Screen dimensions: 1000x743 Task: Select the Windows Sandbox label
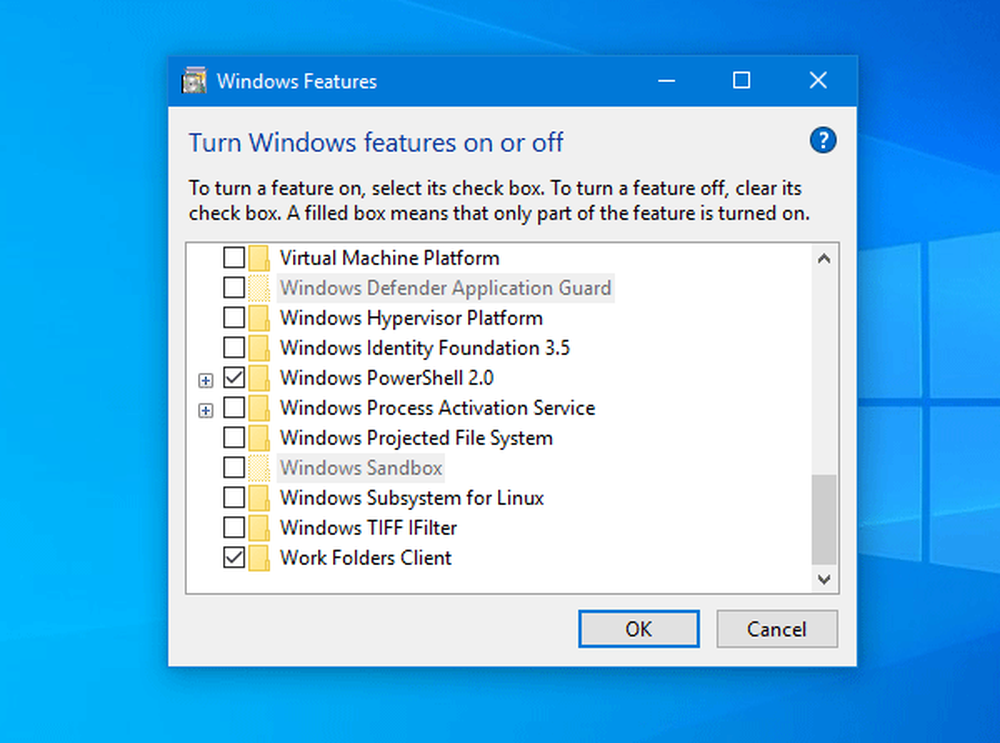pos(361,467)
